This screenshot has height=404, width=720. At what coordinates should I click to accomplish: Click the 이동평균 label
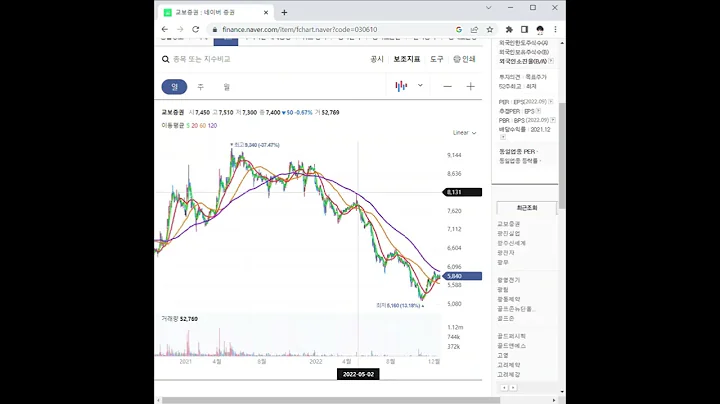(x=173, y=125)
